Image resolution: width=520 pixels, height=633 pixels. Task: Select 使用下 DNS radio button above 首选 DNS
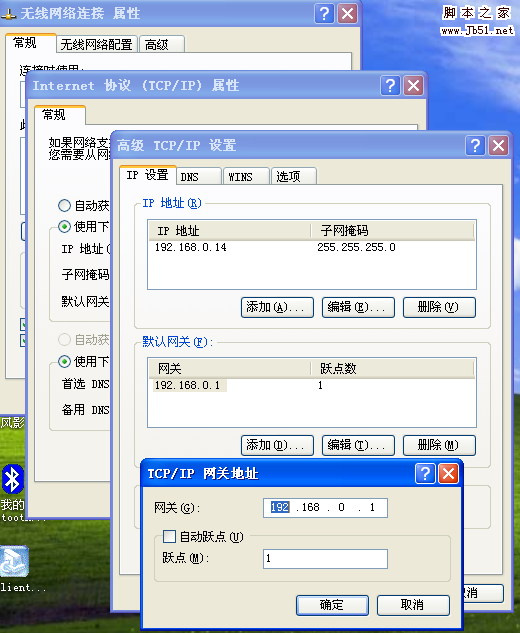click(x=64, y=361)
